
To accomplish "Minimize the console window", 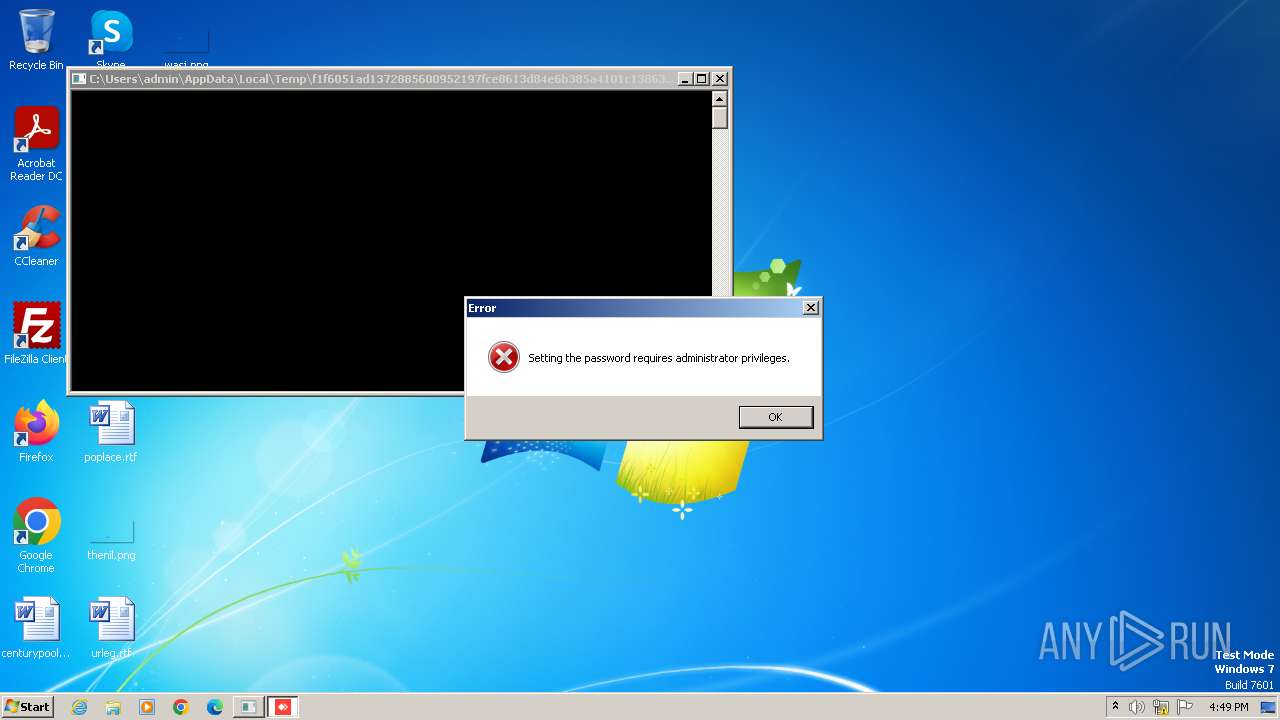I will click(685, 78).
